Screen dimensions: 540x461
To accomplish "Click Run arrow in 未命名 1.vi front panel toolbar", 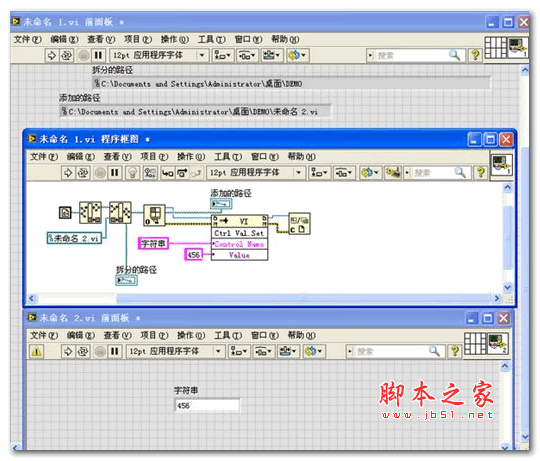I will point(52,55).
